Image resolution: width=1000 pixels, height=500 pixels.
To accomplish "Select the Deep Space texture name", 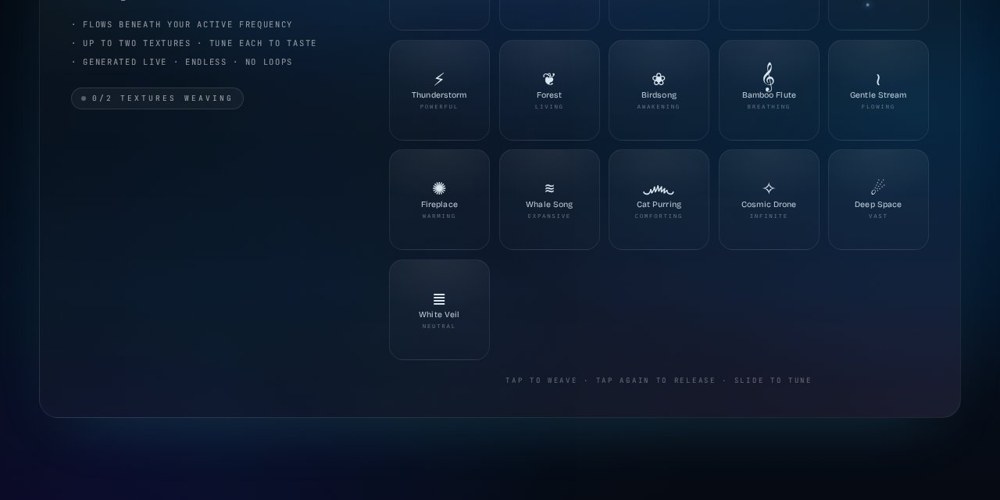I will click(878, 205).
